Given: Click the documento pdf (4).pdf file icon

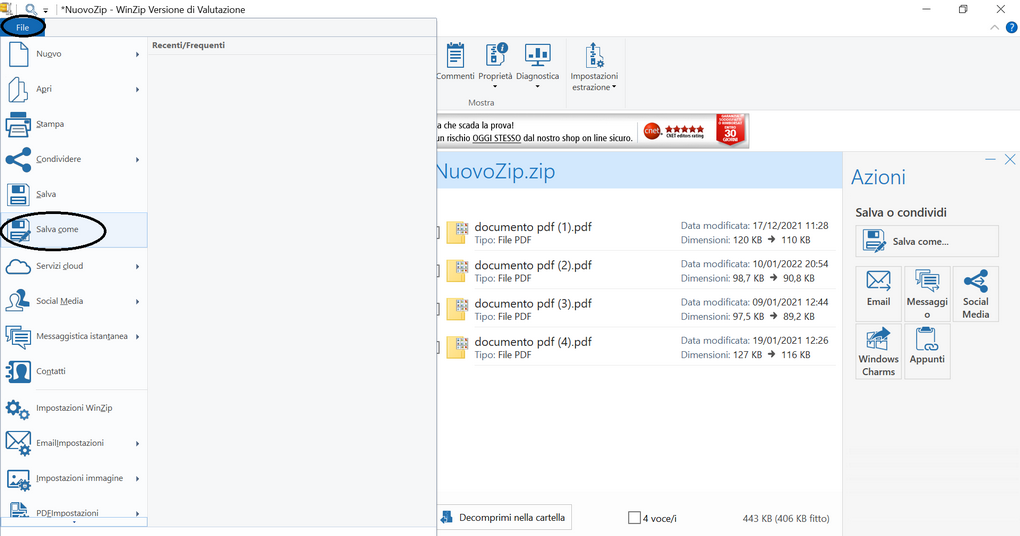Looking at the screenshot, I should click(457, 347).
